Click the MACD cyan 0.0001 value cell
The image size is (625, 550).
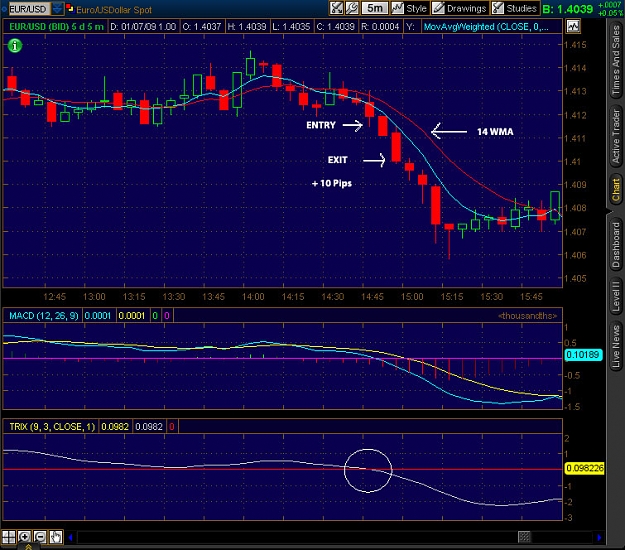pyautogui.click(x=98, y=316)
